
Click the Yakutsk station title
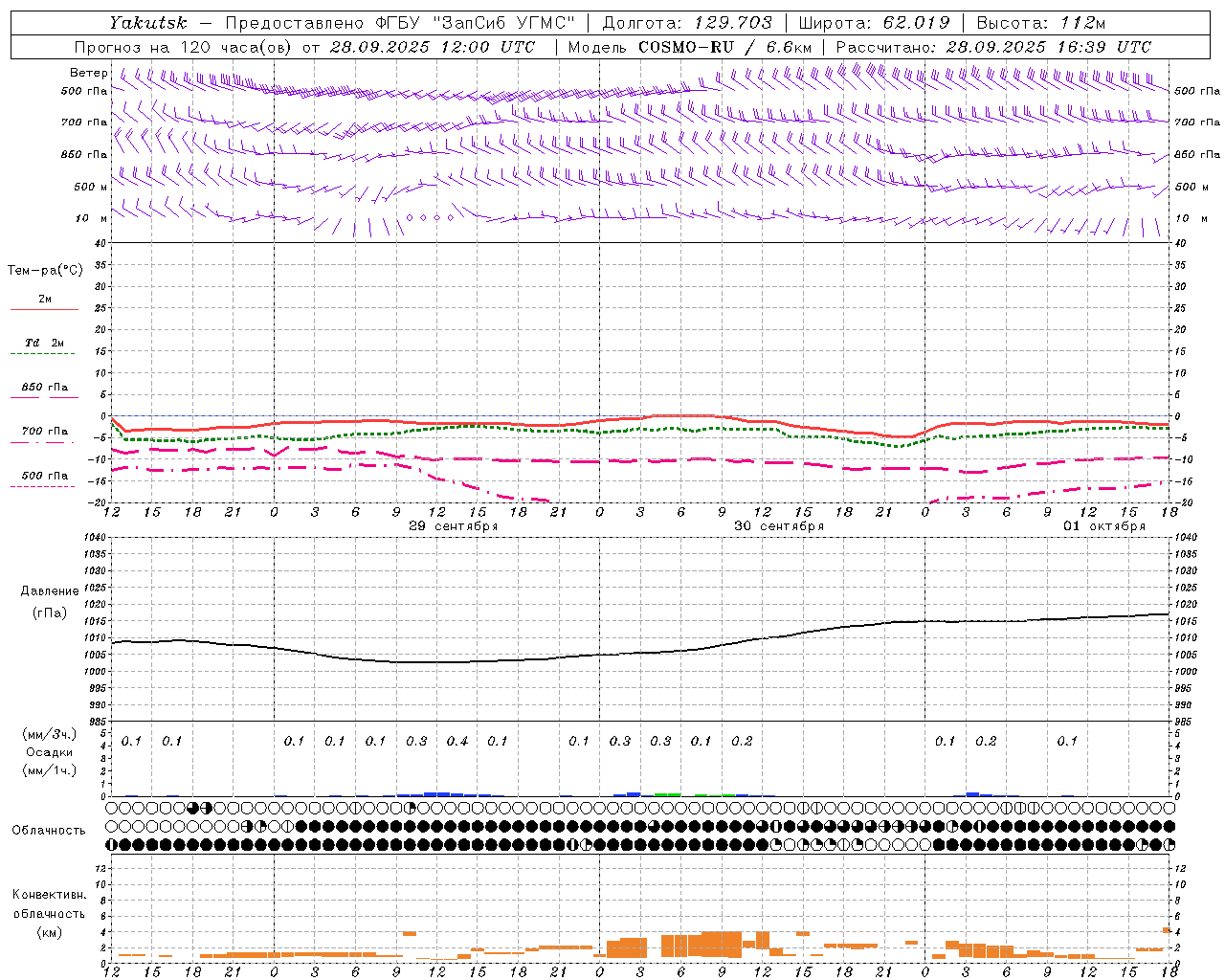(148, 23)
